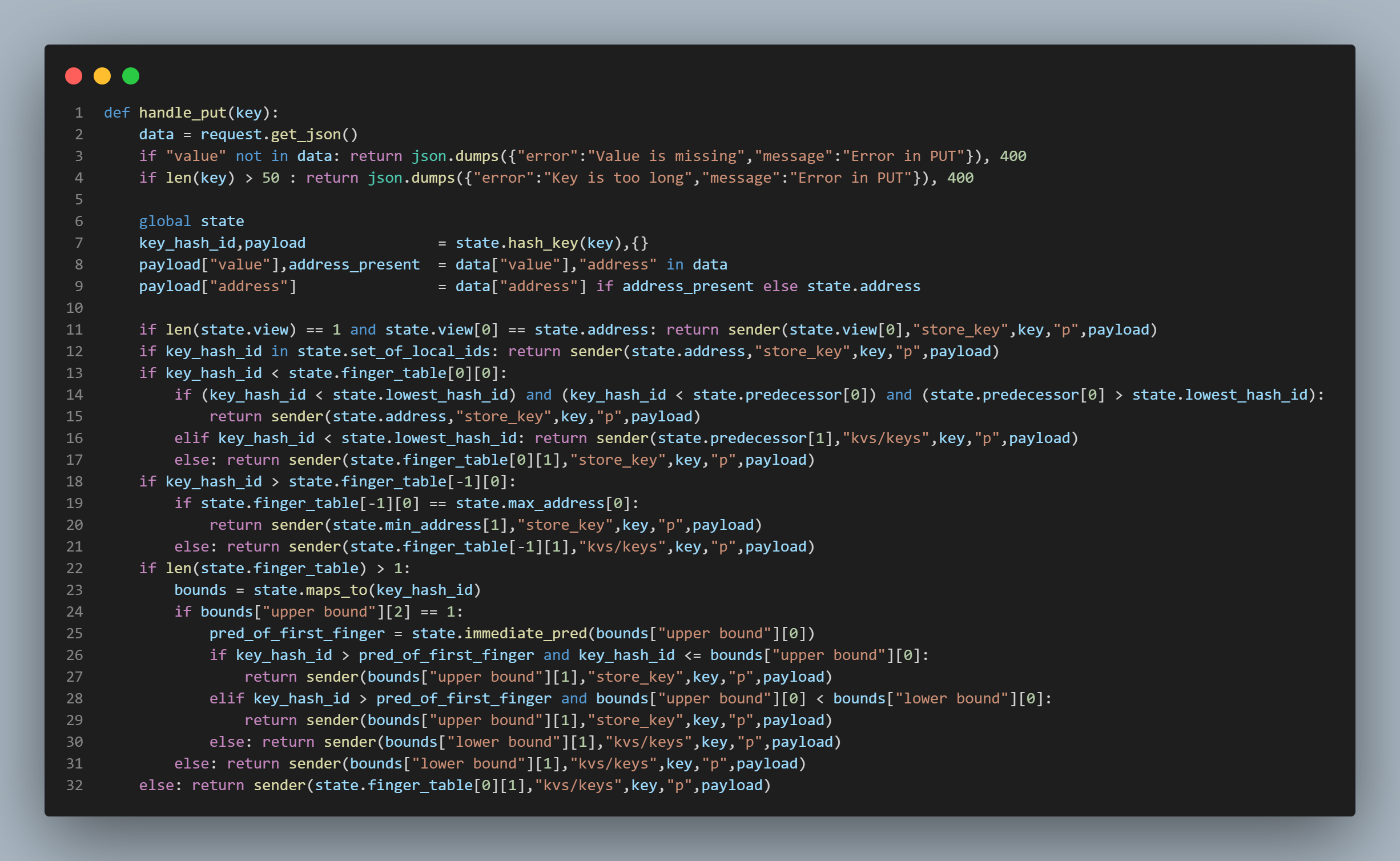Click state.finger_table[-1][0] on line 18
The width and height of the screenshot is (1400, 861).
(x=398, y=481)
